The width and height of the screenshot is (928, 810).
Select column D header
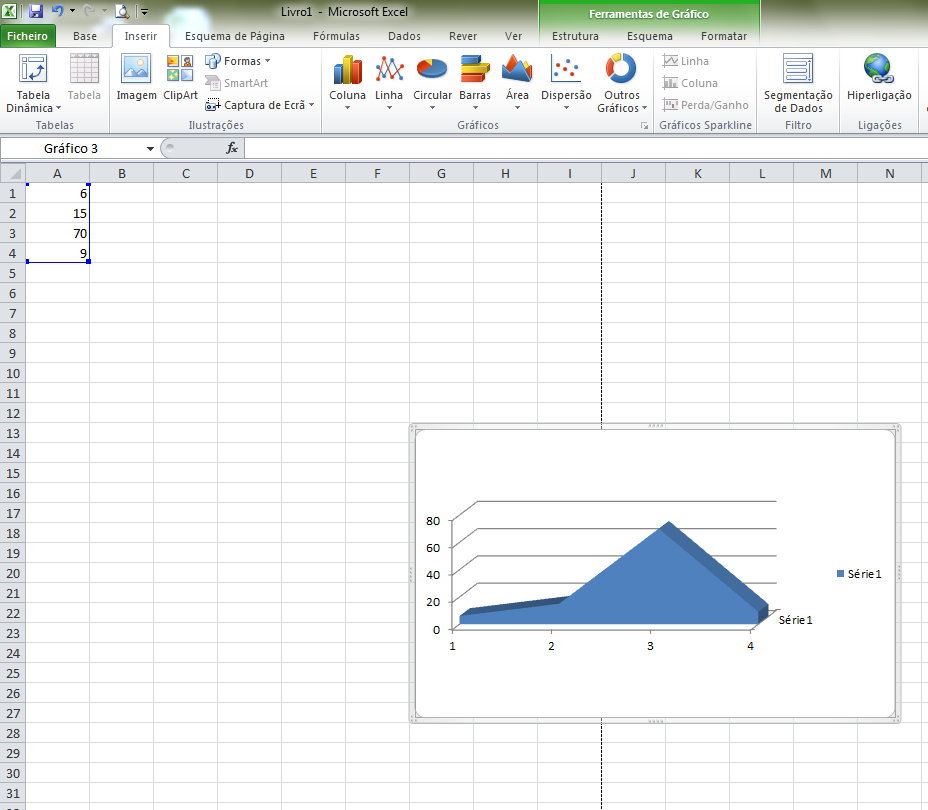click(x=249, y=173)
